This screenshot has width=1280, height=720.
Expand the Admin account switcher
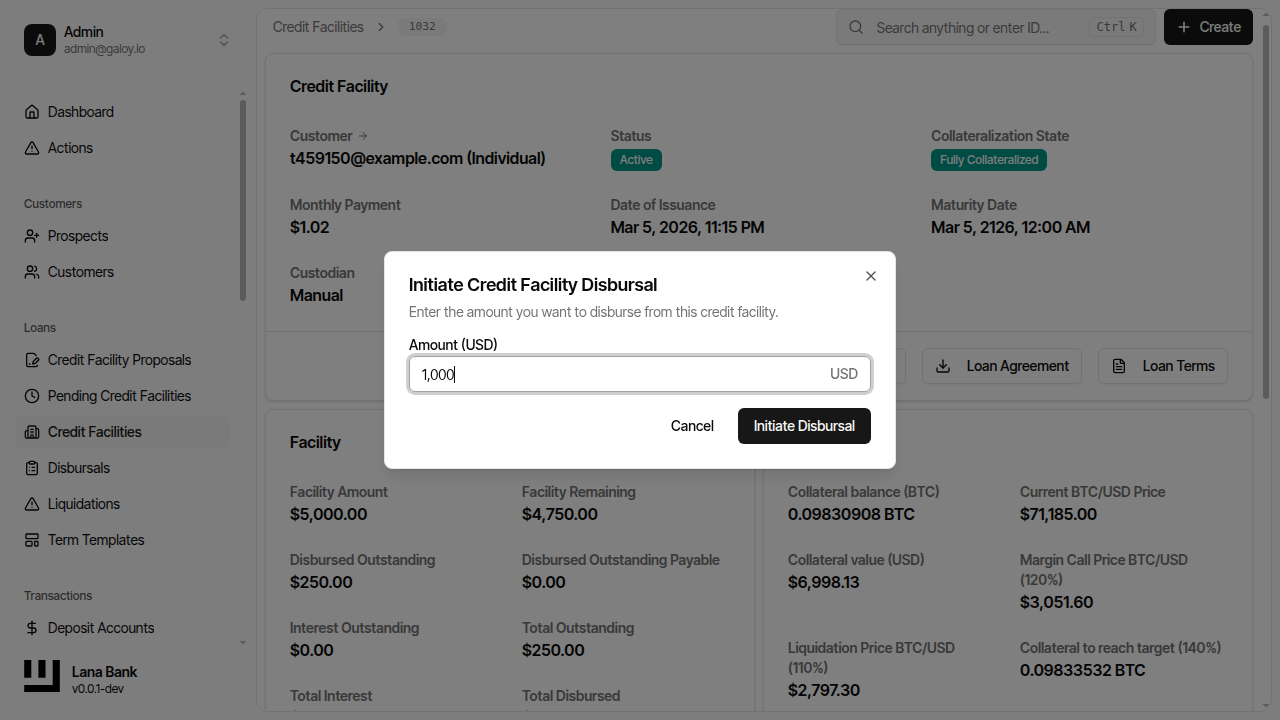224,40
